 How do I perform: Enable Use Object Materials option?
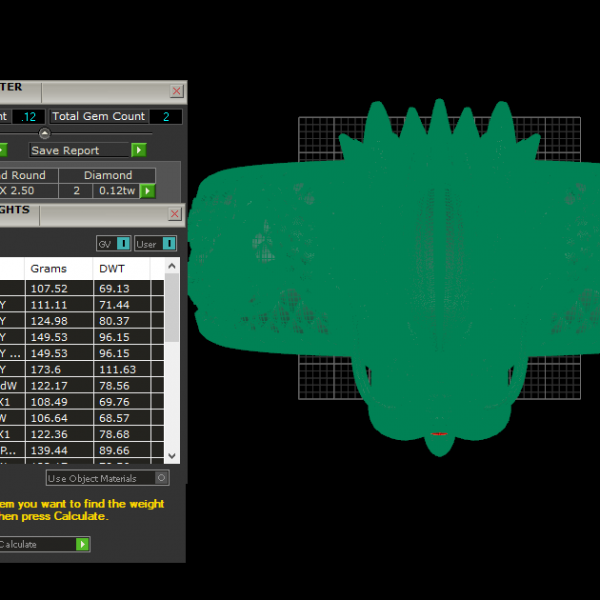coord(163,478)
